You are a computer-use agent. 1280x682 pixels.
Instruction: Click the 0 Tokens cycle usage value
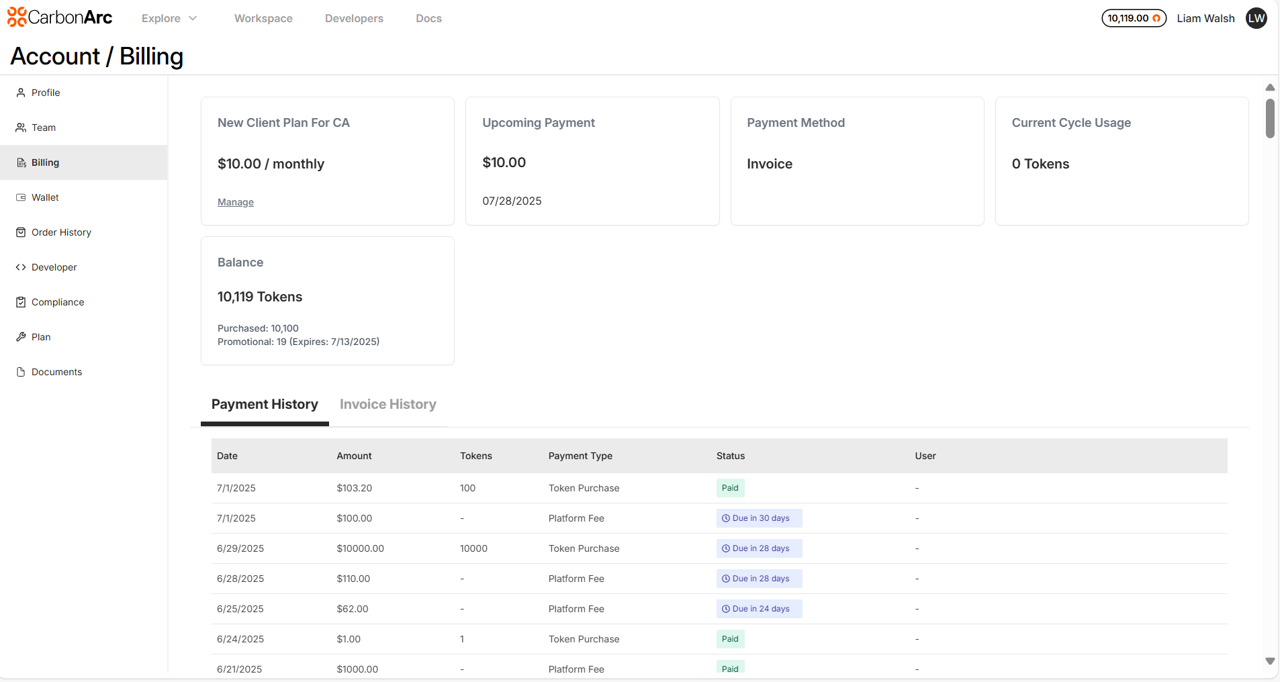pos(1040,164)
